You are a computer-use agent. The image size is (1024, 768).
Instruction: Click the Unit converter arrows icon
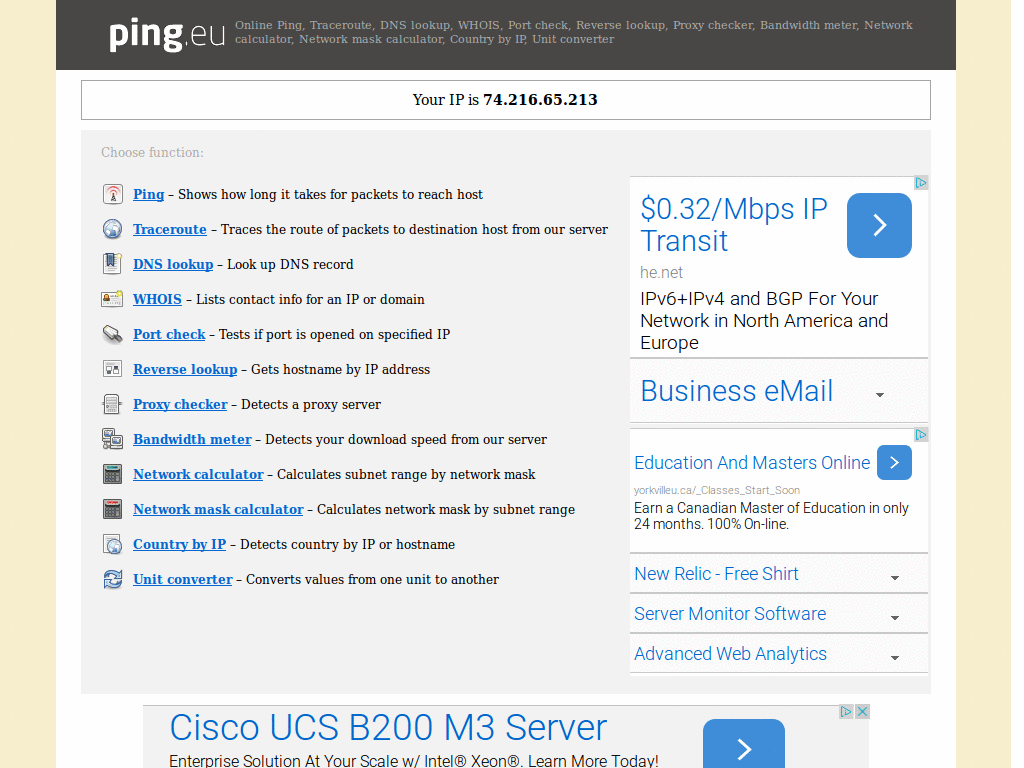(x=112, y=579)
